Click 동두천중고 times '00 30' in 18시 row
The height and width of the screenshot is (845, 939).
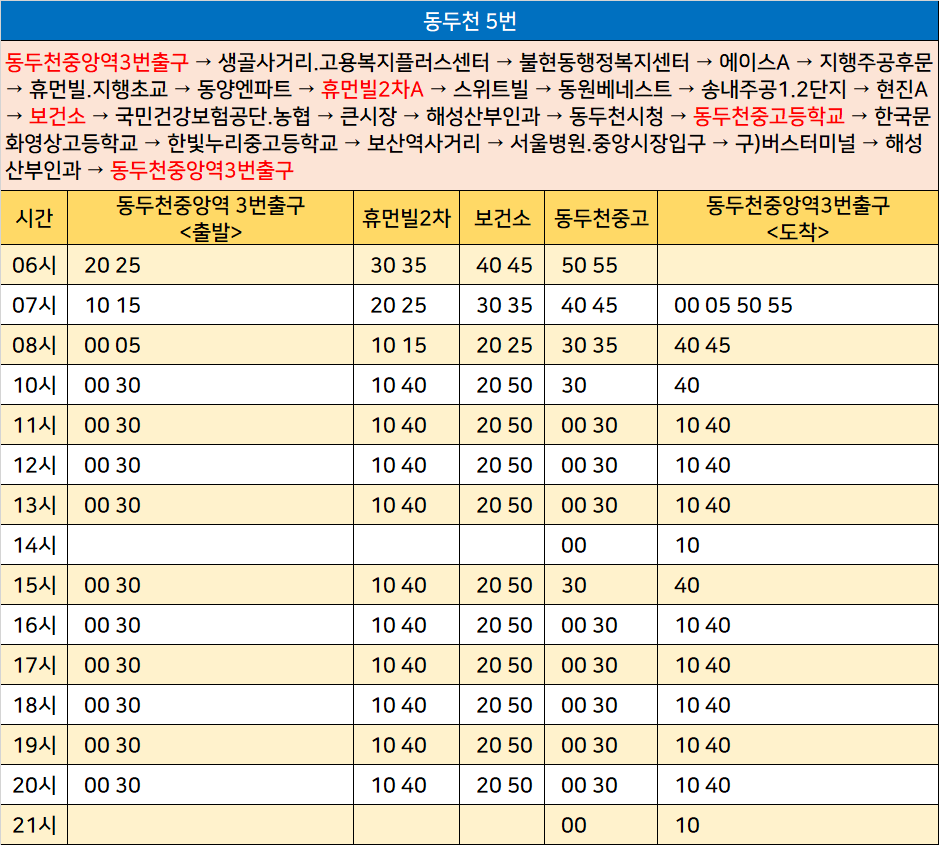click(x=589, y=705)
